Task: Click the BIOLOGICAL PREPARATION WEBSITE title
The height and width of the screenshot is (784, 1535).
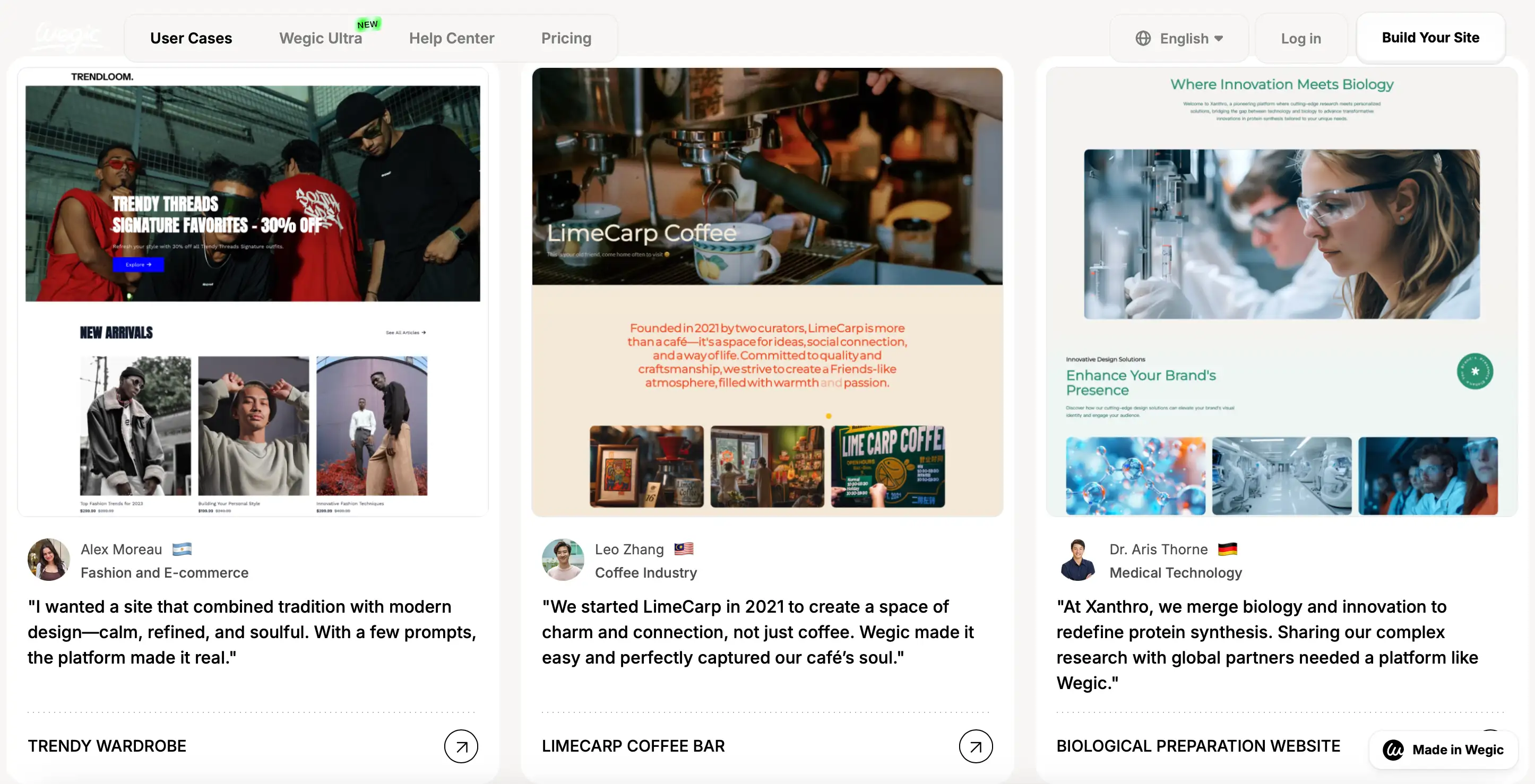Action: click(x=1198, y=745)
